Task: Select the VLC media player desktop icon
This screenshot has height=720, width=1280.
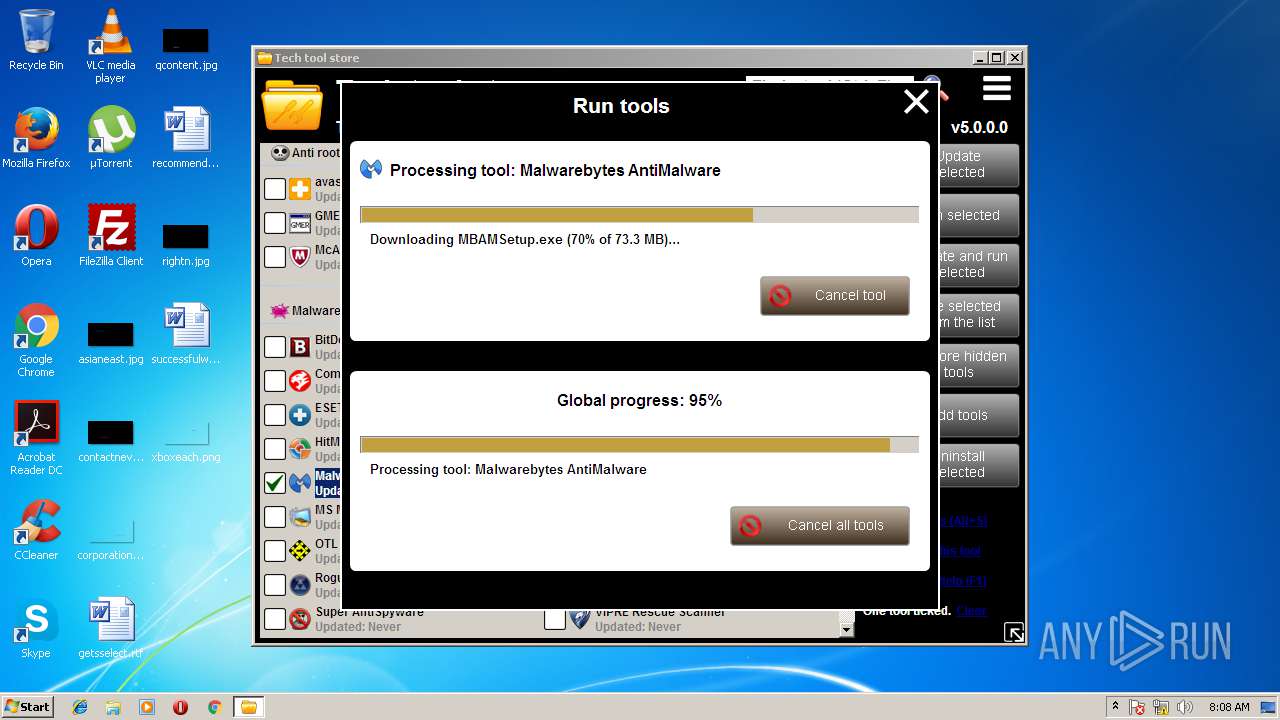Action: [x=110, y=46]
